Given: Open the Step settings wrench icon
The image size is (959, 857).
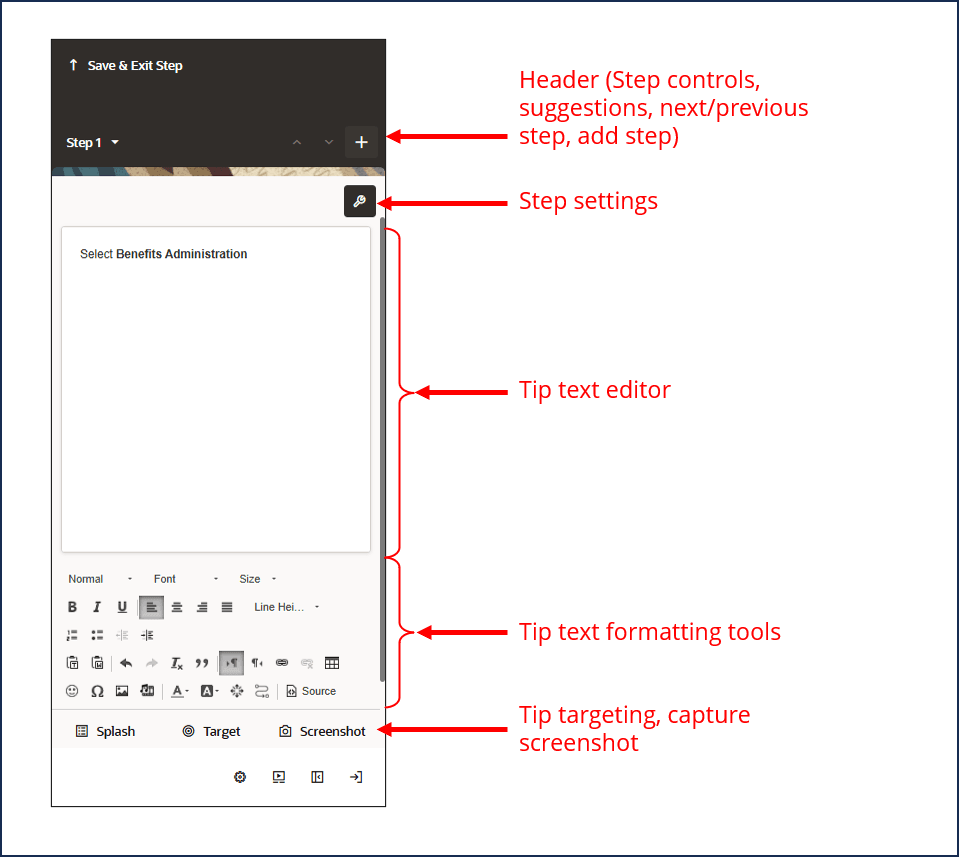Looking at the screenshot, I should coord(360,201).
